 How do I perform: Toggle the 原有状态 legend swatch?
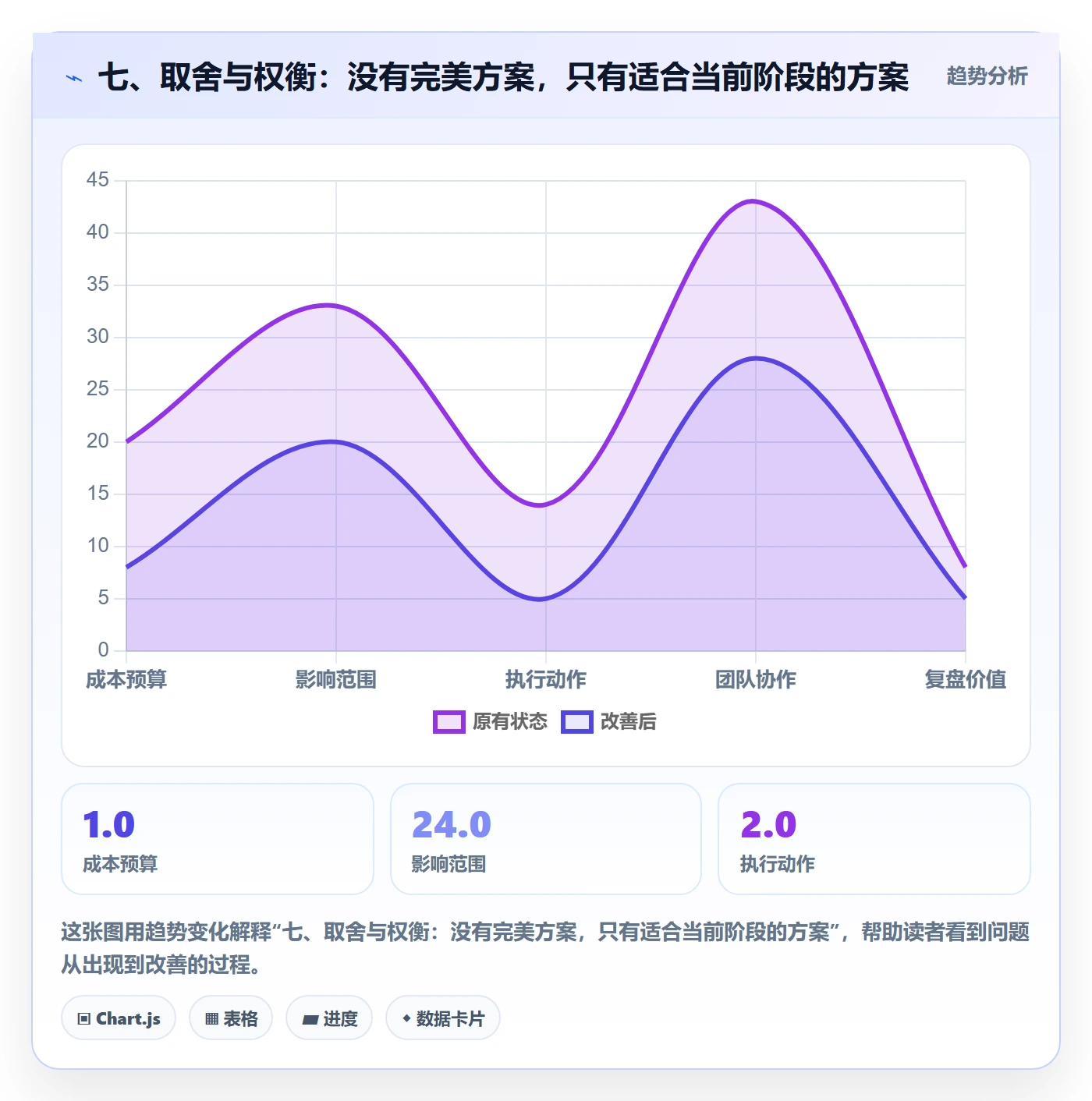(x=449, y=722)
